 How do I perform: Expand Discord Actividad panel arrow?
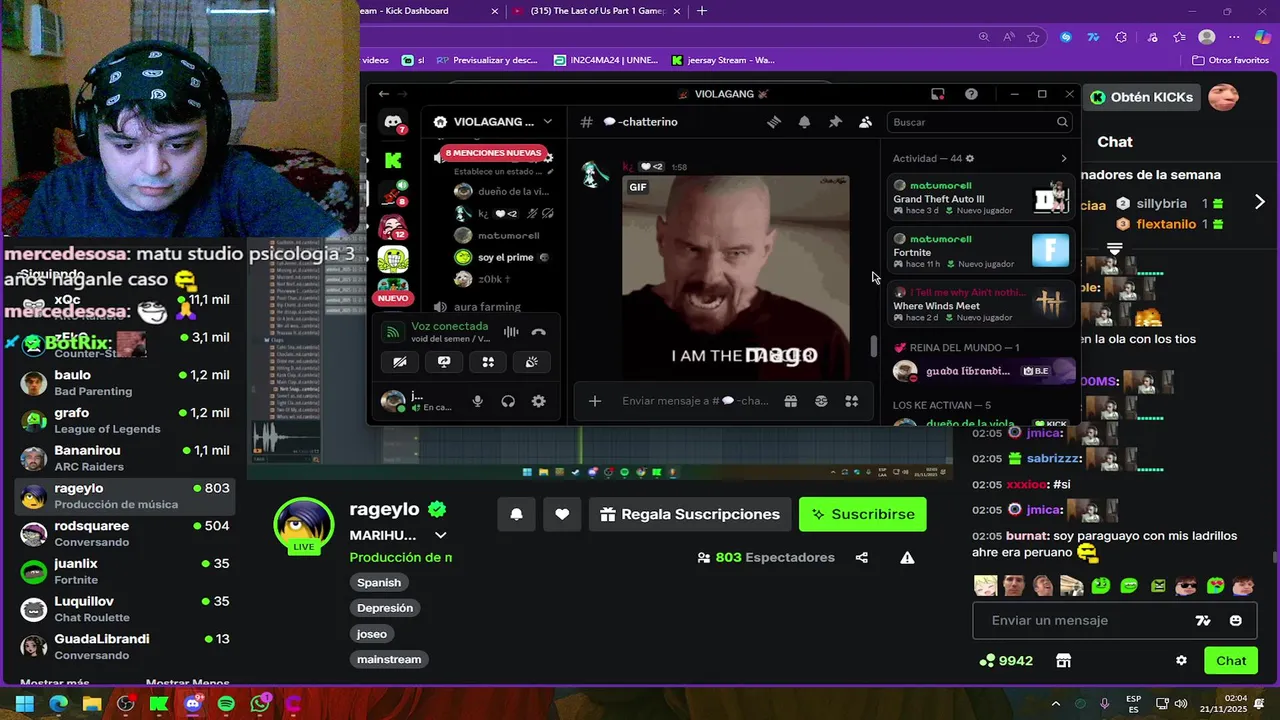(1063, 158)
